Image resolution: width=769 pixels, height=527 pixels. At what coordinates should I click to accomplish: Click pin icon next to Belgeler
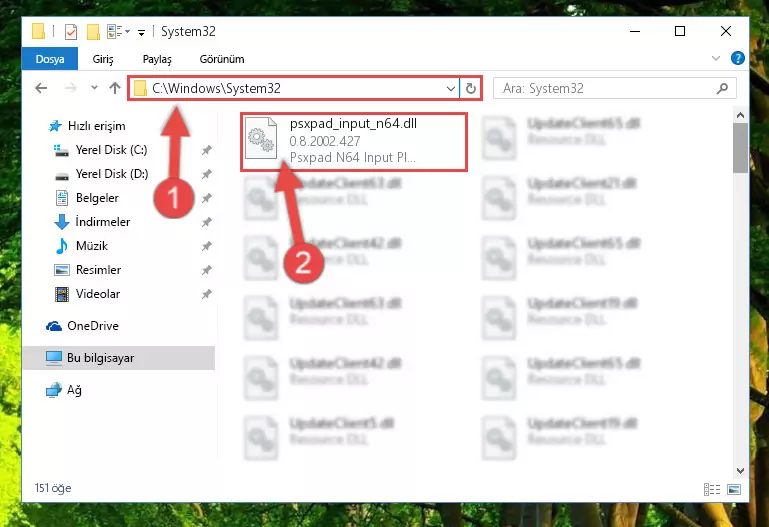[206, 198]
